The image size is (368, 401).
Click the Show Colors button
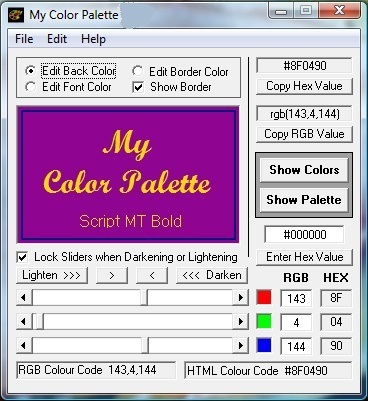(x=304, y=170)
